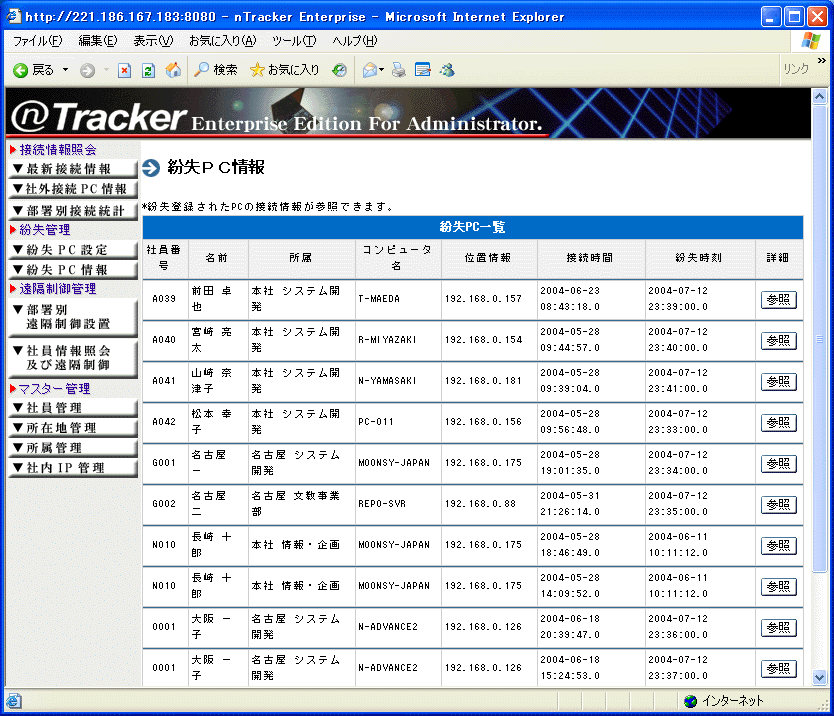Click the Back (戻る) navigation button

pyautogui.click(x=34, y=70)
